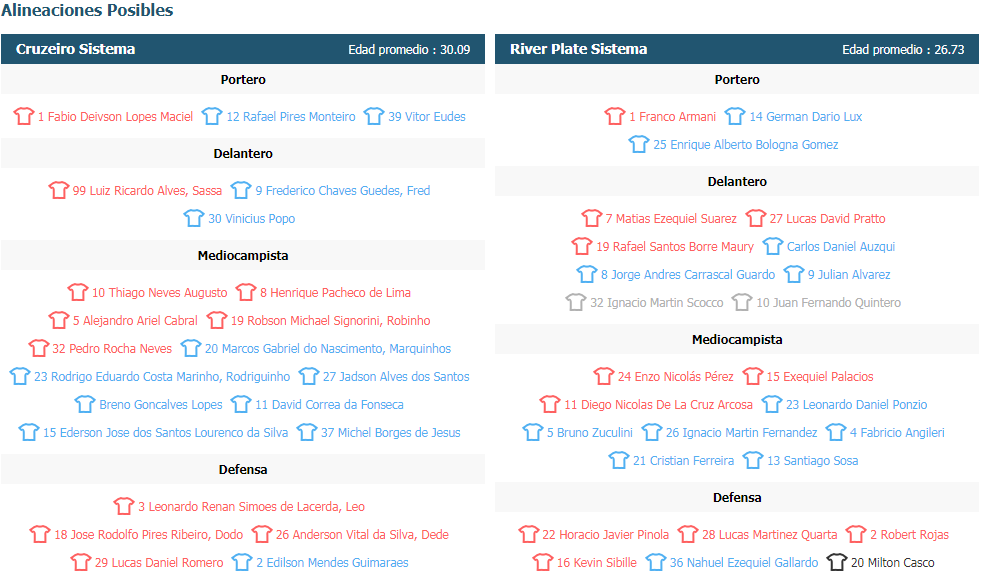
Task: Click blue jersey icon next to Vitor Eudes
Action: click(374, 116)
